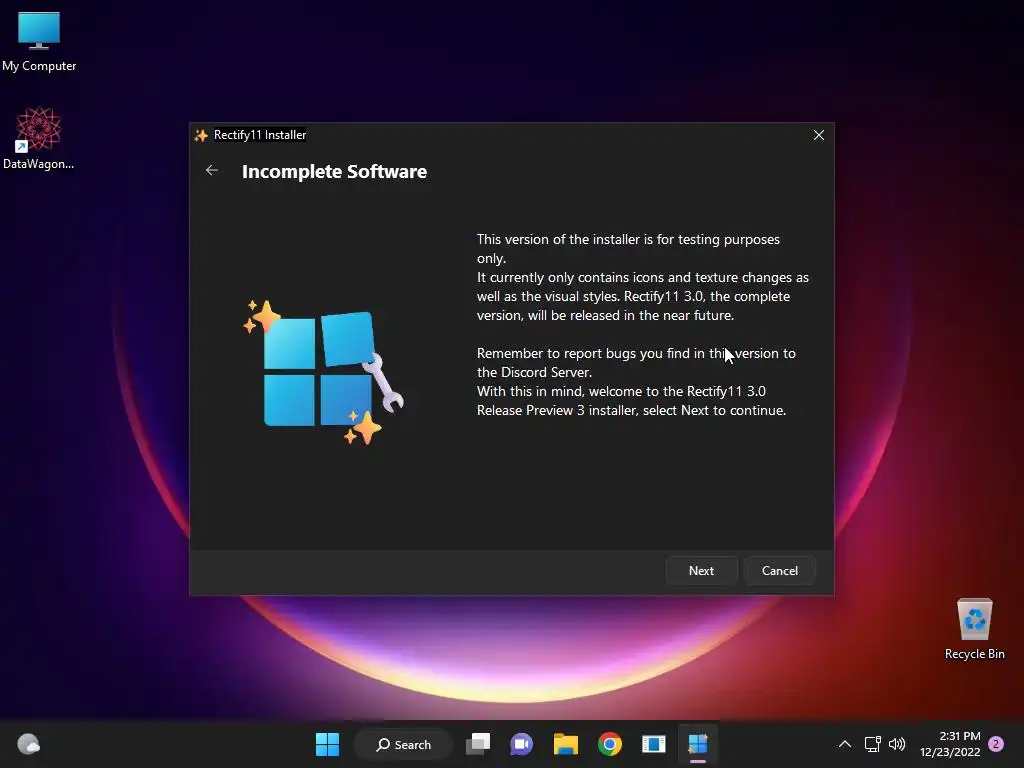This screenshot has height=768, width=1024.
Task: Select the Rectify11 installer taskbar icon
Action: (x=697, y=744)
